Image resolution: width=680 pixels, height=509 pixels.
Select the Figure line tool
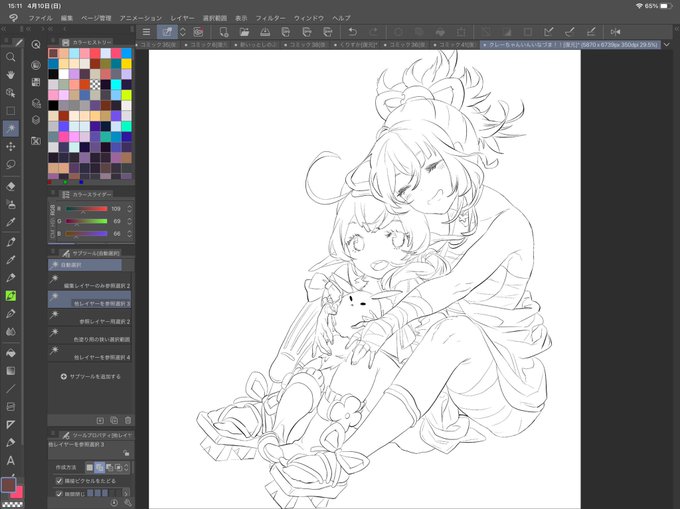(x=11, y=388)
